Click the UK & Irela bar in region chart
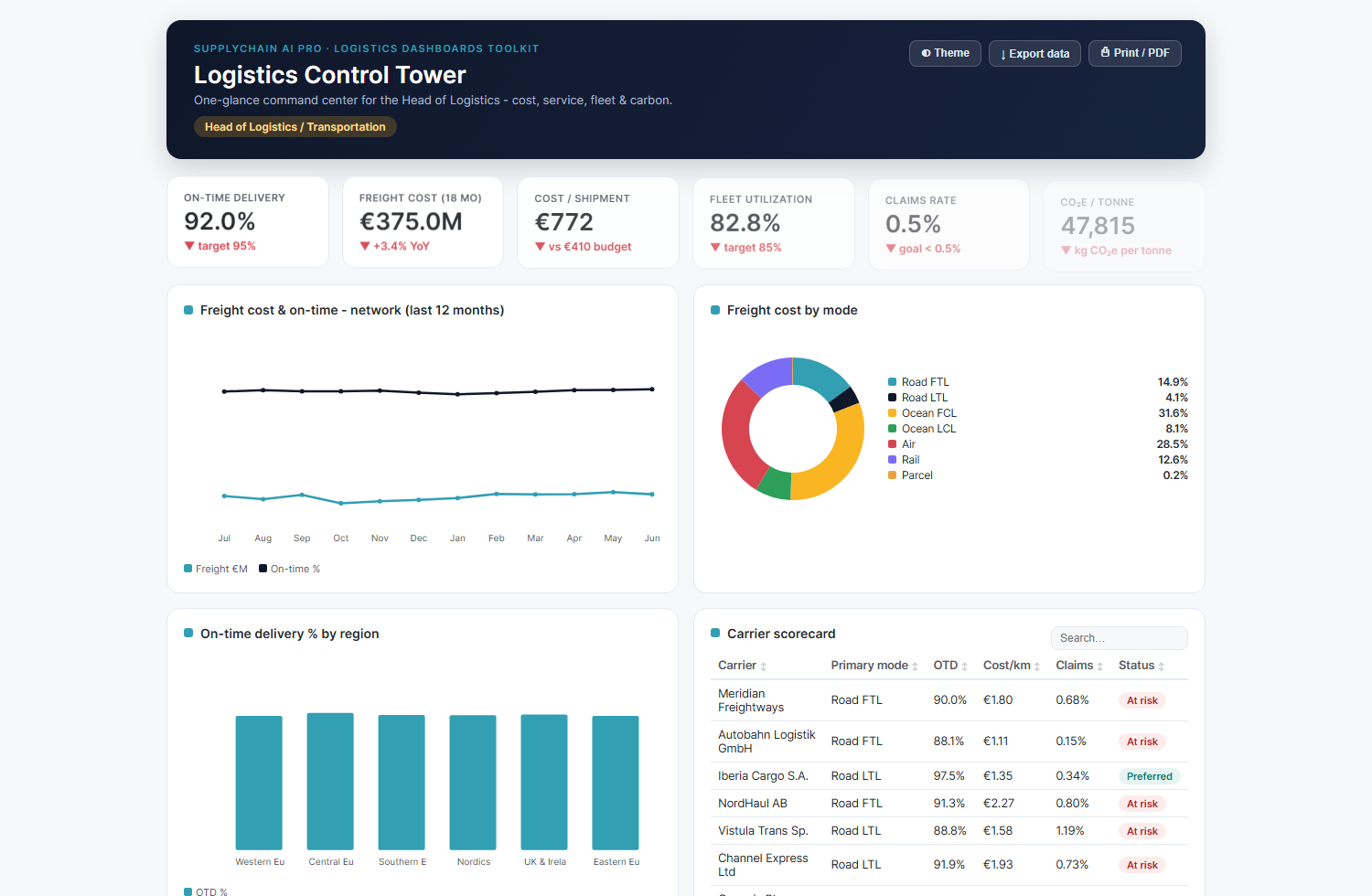 [x=544, y=783]
